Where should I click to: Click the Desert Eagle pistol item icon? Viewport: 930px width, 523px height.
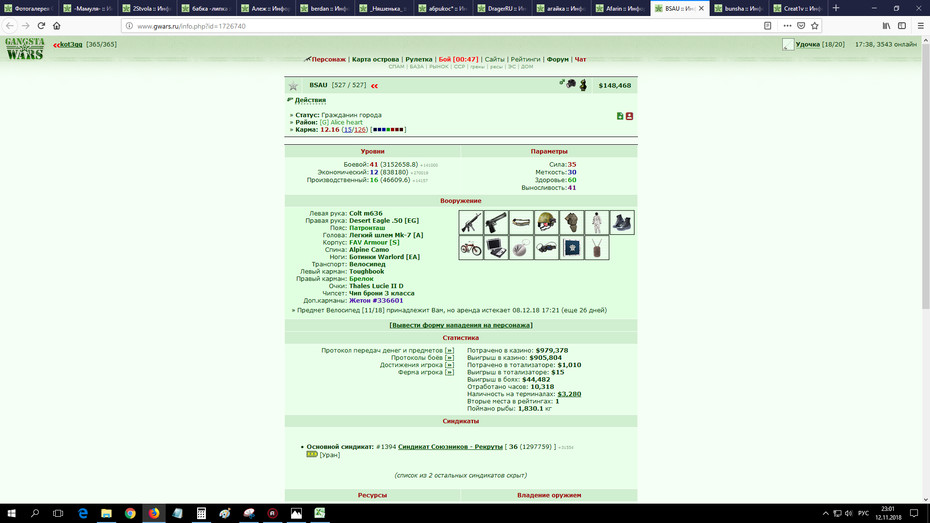tap(496, 222)
